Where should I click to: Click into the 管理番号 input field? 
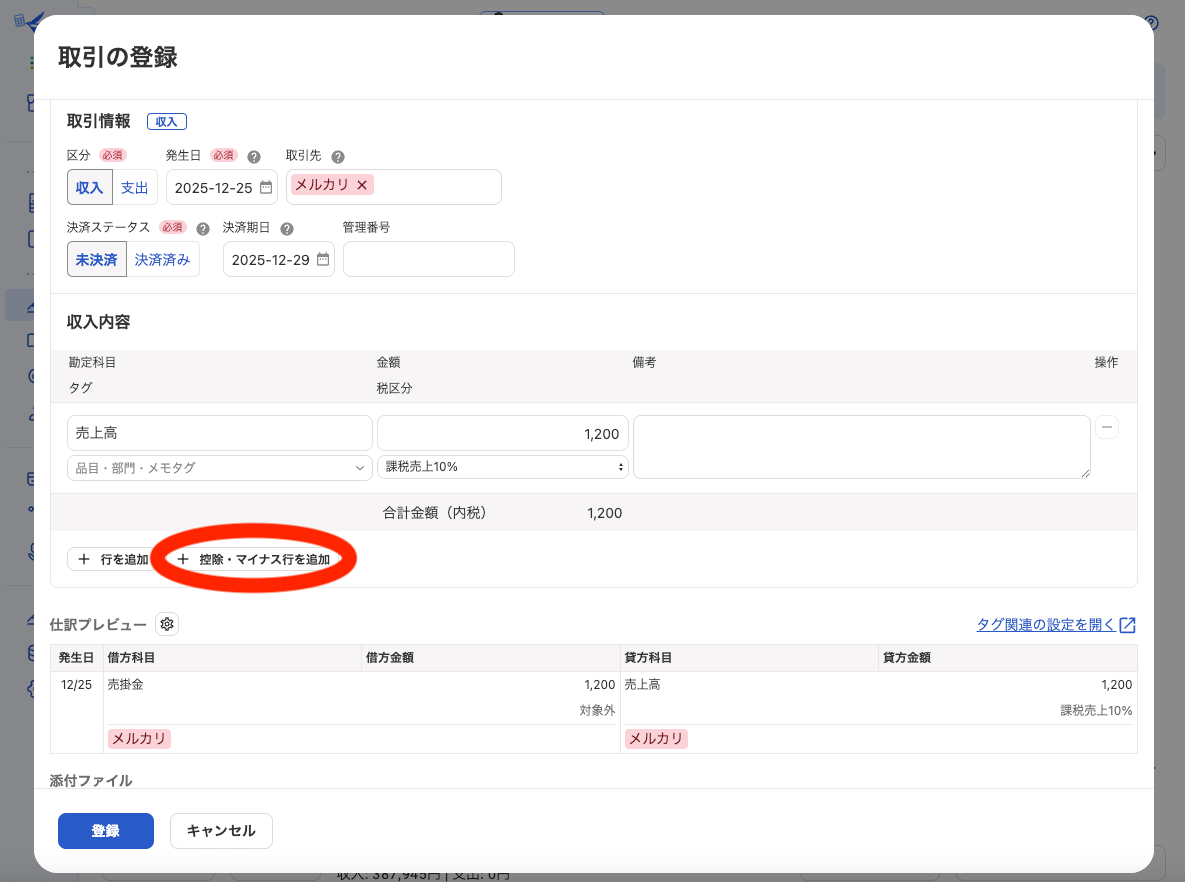428,259
